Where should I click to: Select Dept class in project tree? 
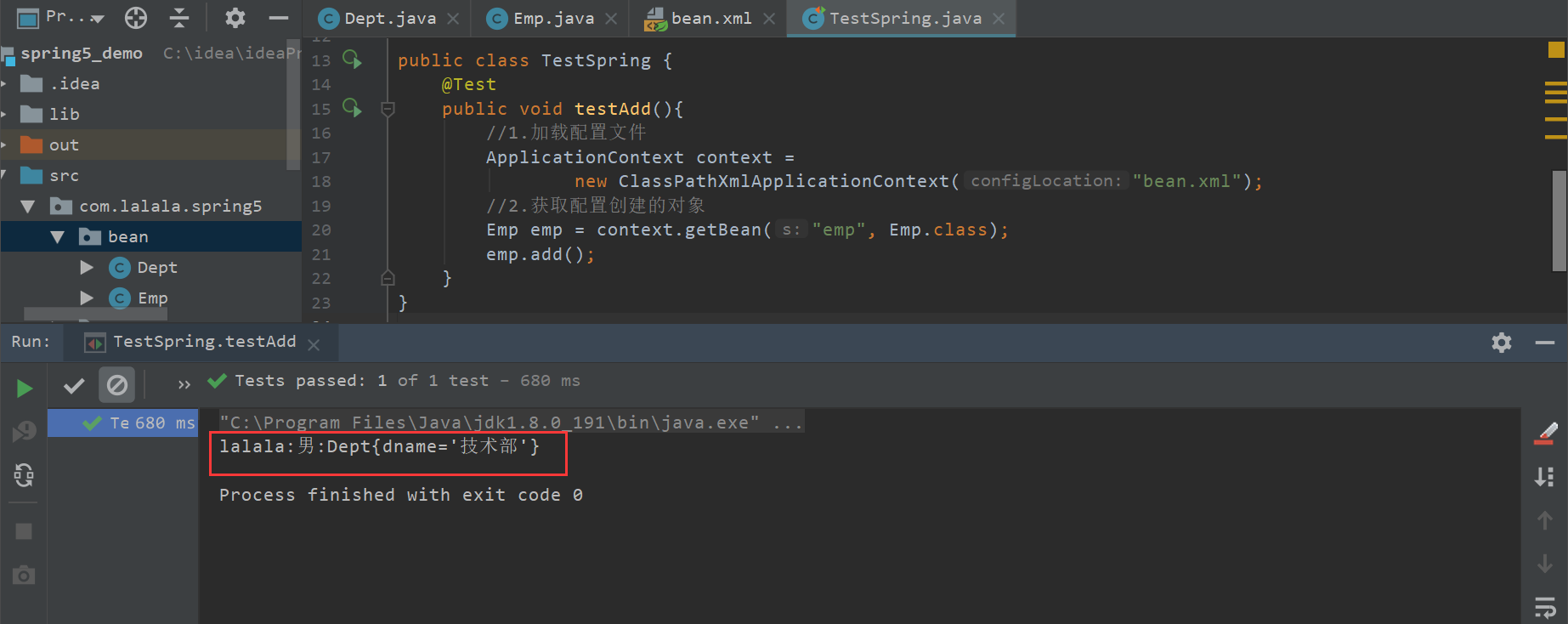pos(157,267)
